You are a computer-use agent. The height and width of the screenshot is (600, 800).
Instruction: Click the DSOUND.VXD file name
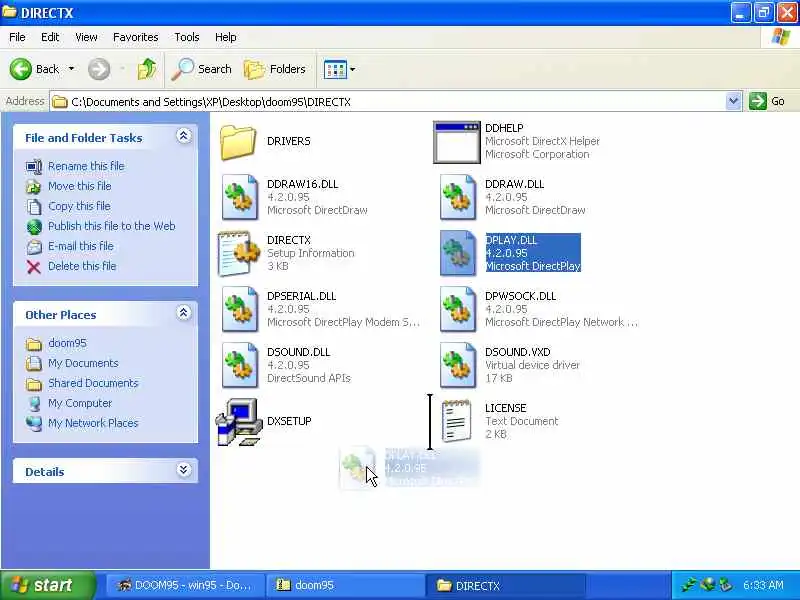click(517, 352)
